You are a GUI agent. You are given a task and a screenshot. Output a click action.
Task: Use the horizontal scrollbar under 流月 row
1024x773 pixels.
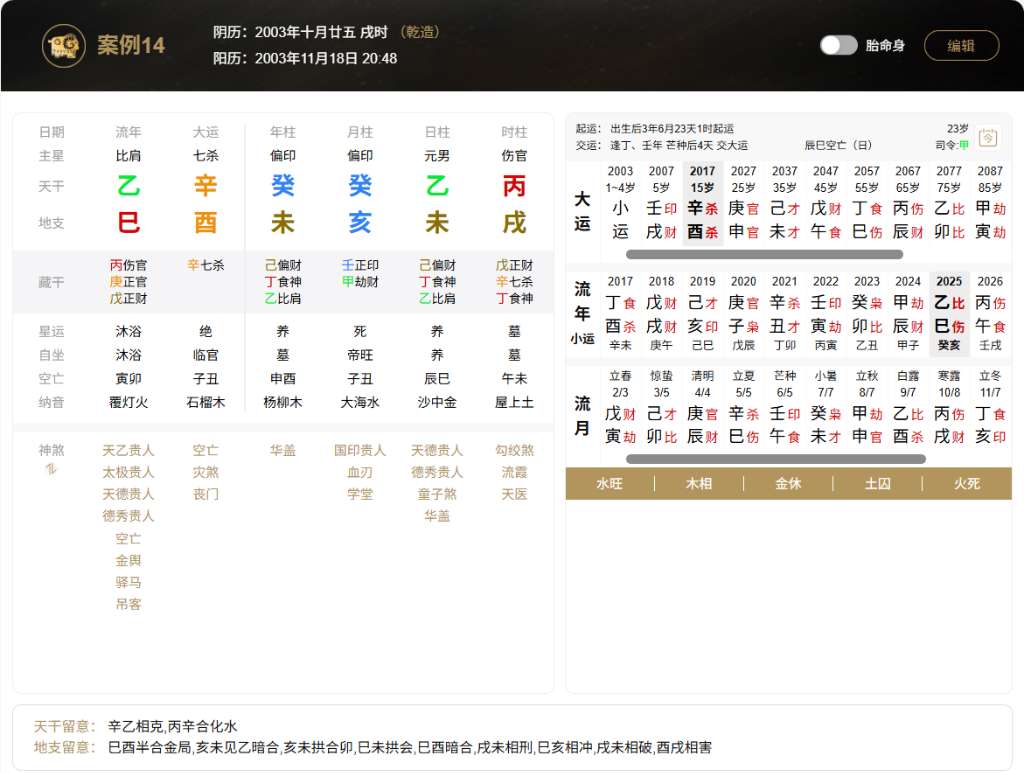(x=776, y=459)
